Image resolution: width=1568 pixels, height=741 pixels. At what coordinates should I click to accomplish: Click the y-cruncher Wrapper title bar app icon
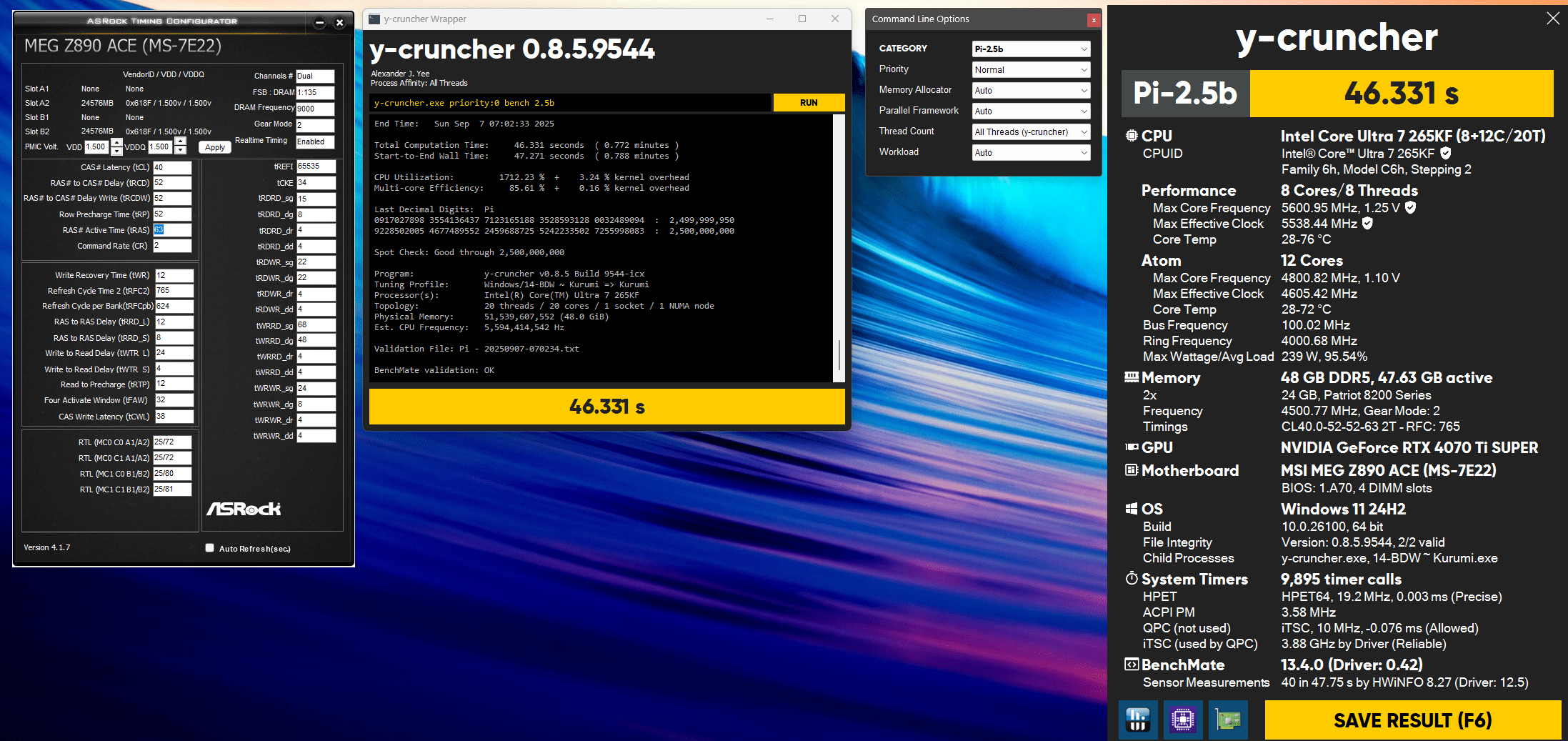coord(374,19)
